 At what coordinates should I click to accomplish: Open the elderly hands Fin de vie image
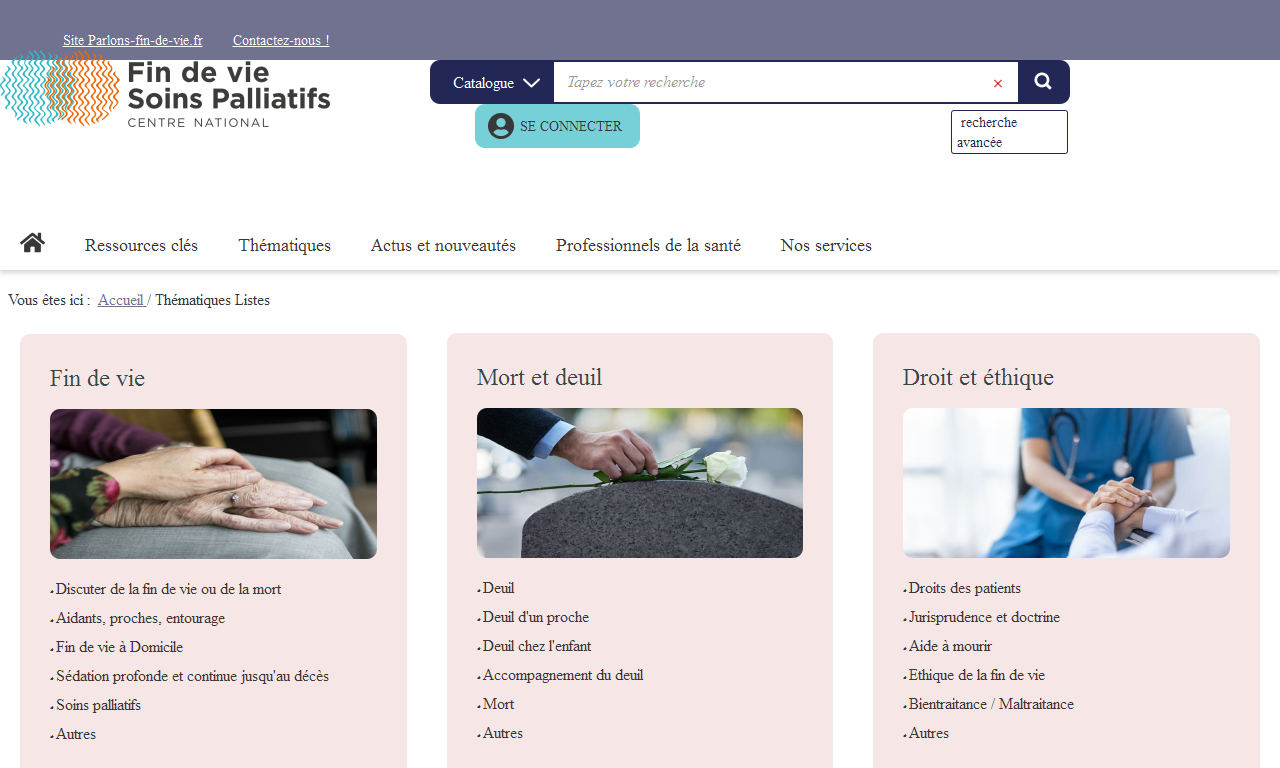point(213,484)
